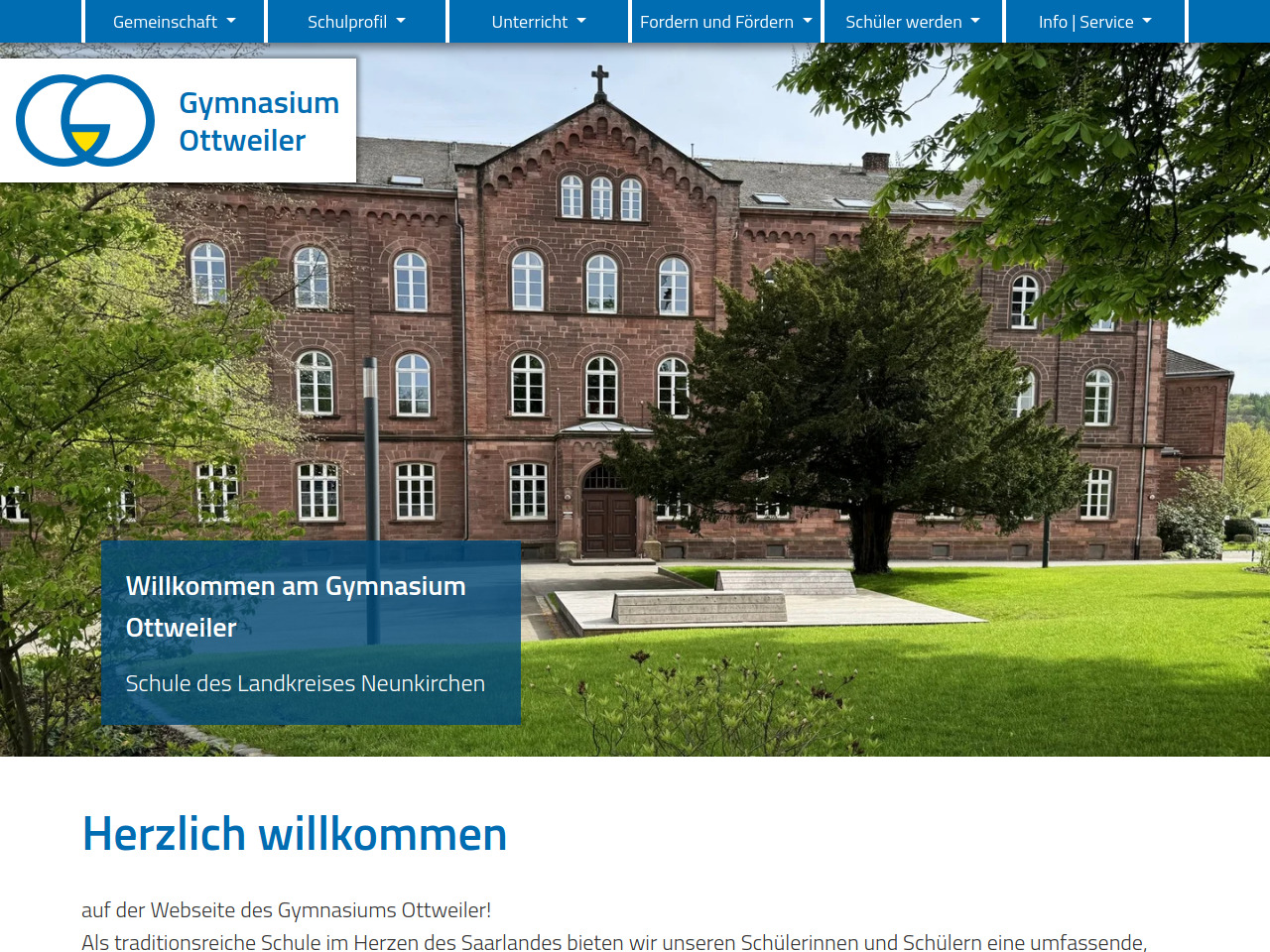Click the interlocking circles school logo
This screenshot has width=1270, height=952.
[x=85, y=120]
